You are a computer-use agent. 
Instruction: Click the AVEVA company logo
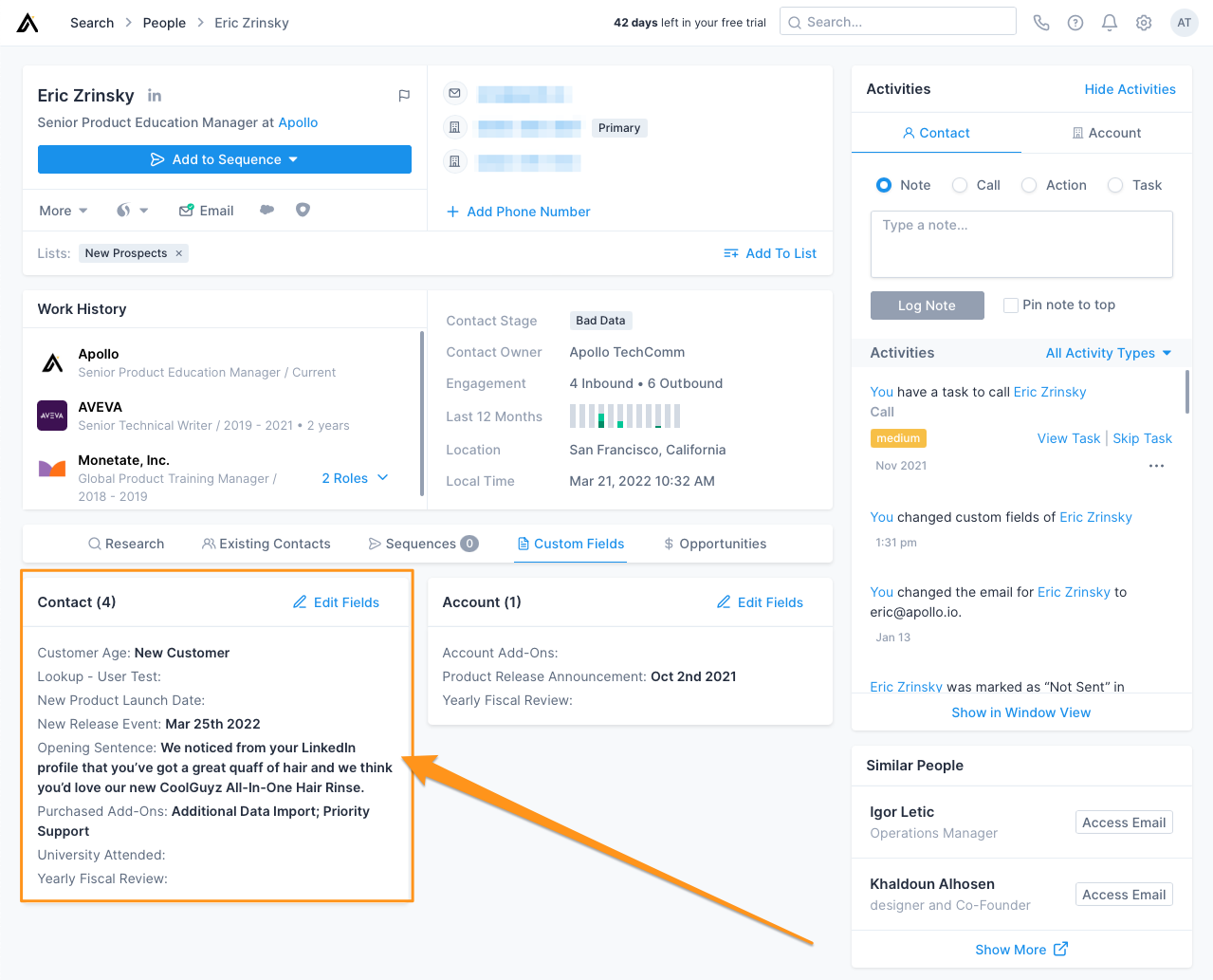52,416
